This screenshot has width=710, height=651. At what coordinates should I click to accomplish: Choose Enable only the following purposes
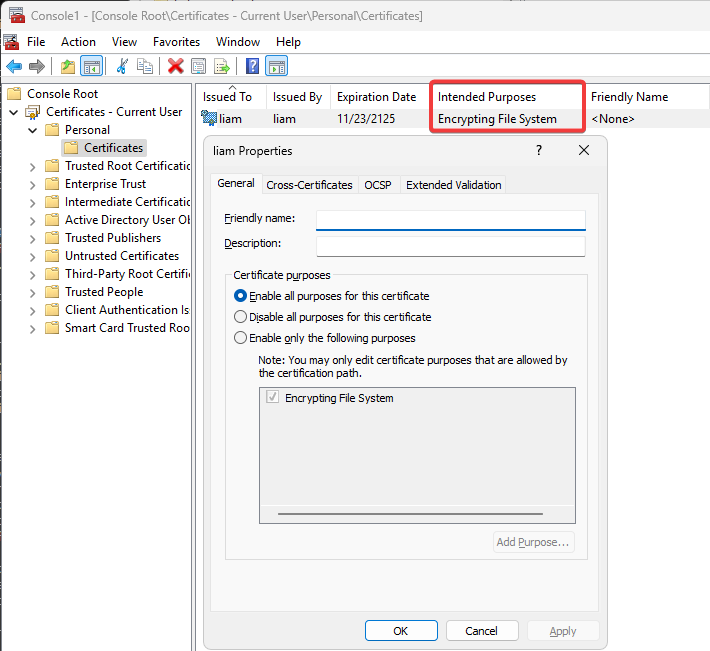pos(240,338)
